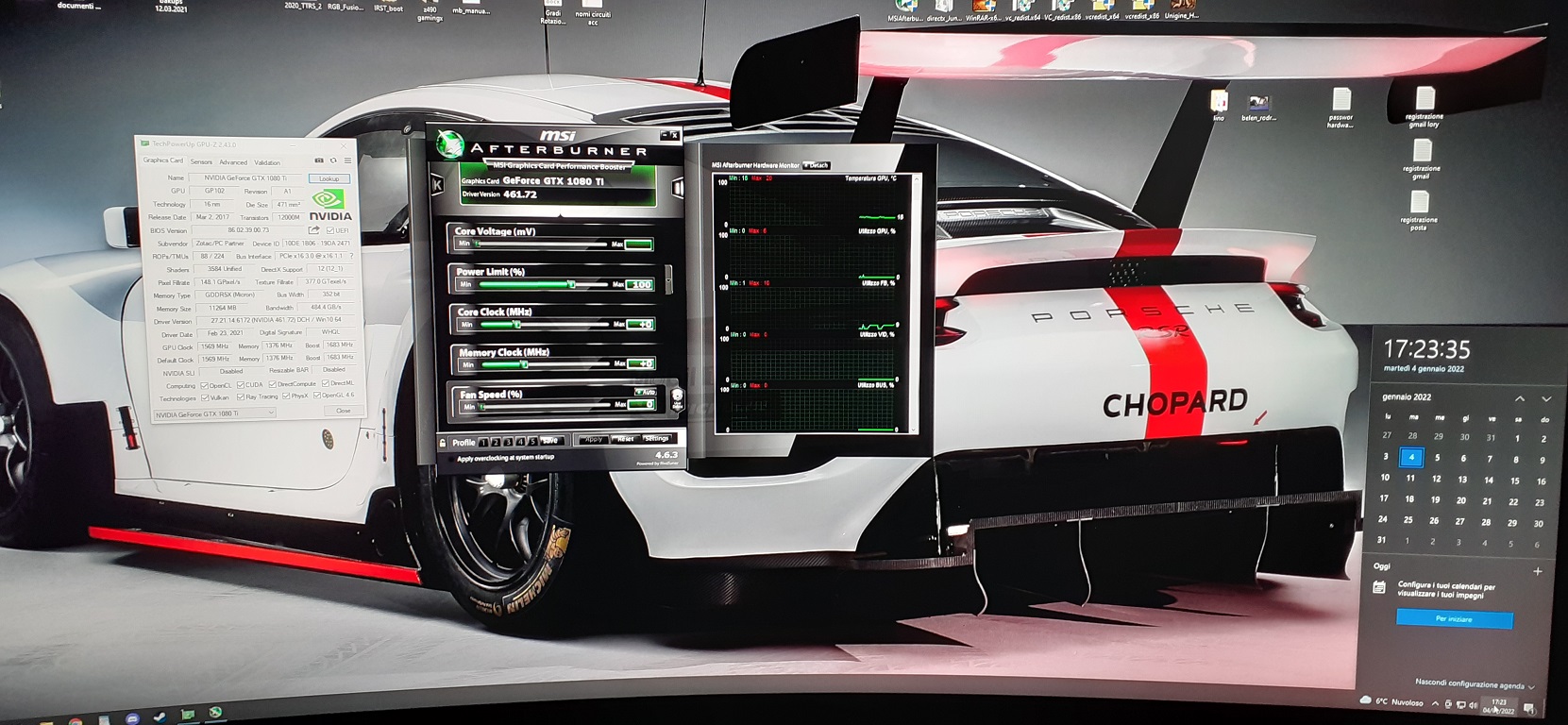Click the GPU-Z screenshot camera icon

[319, 160]
